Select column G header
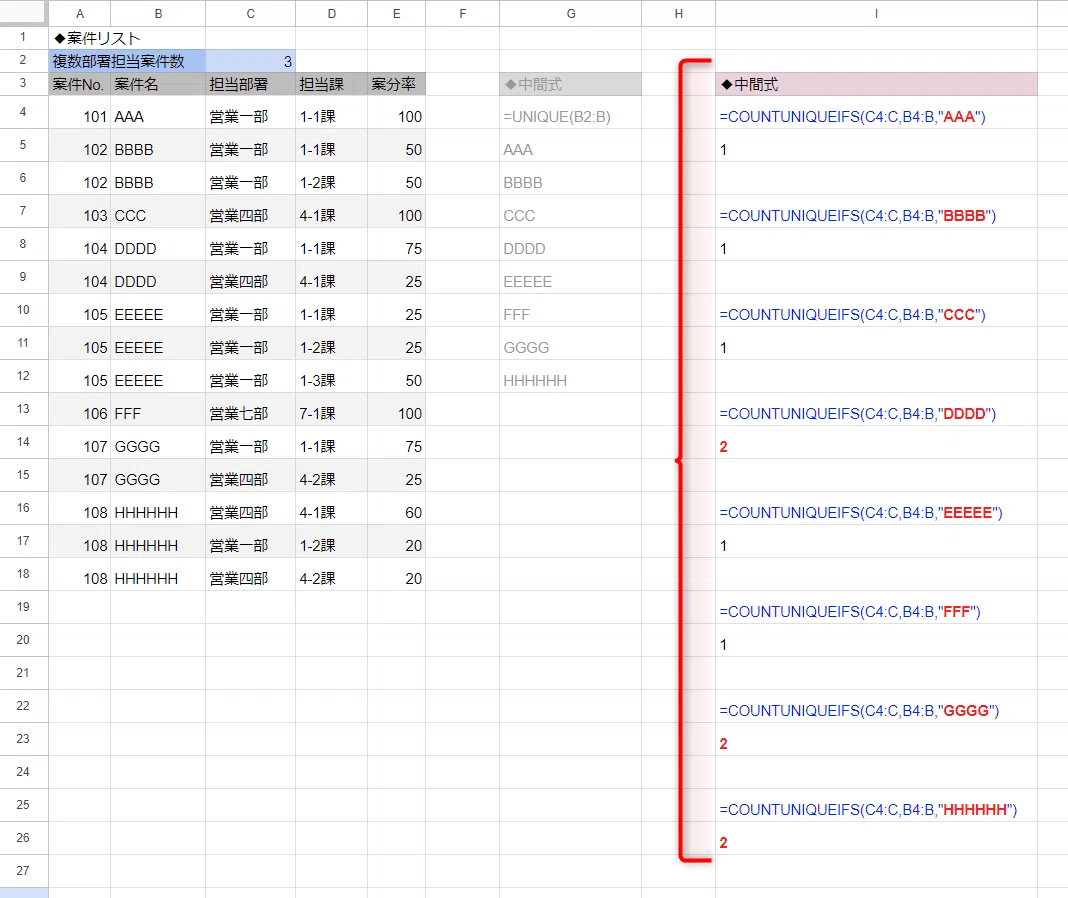The width and height of the screenshot is (1068, 898). pos(571,14)
